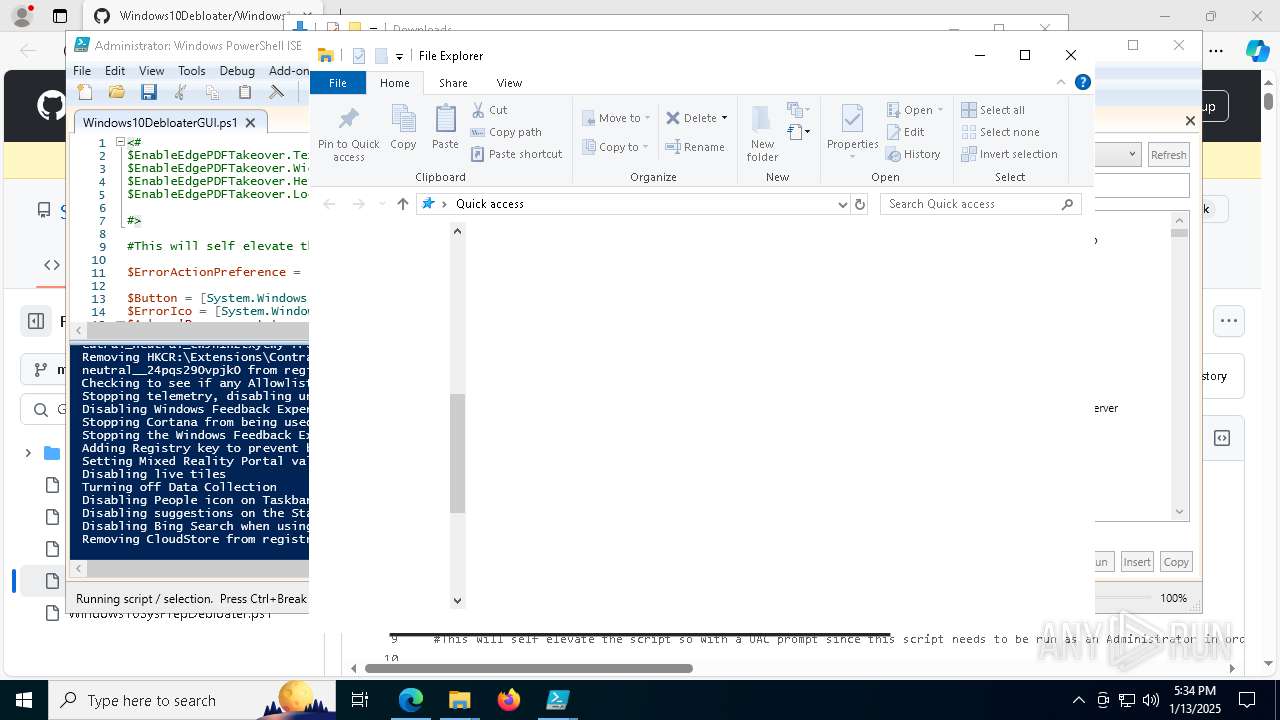Click Open folder icon in PowerShell ISE toolbar
This screenshot has height=720, width=1280.
coord(117,92)
